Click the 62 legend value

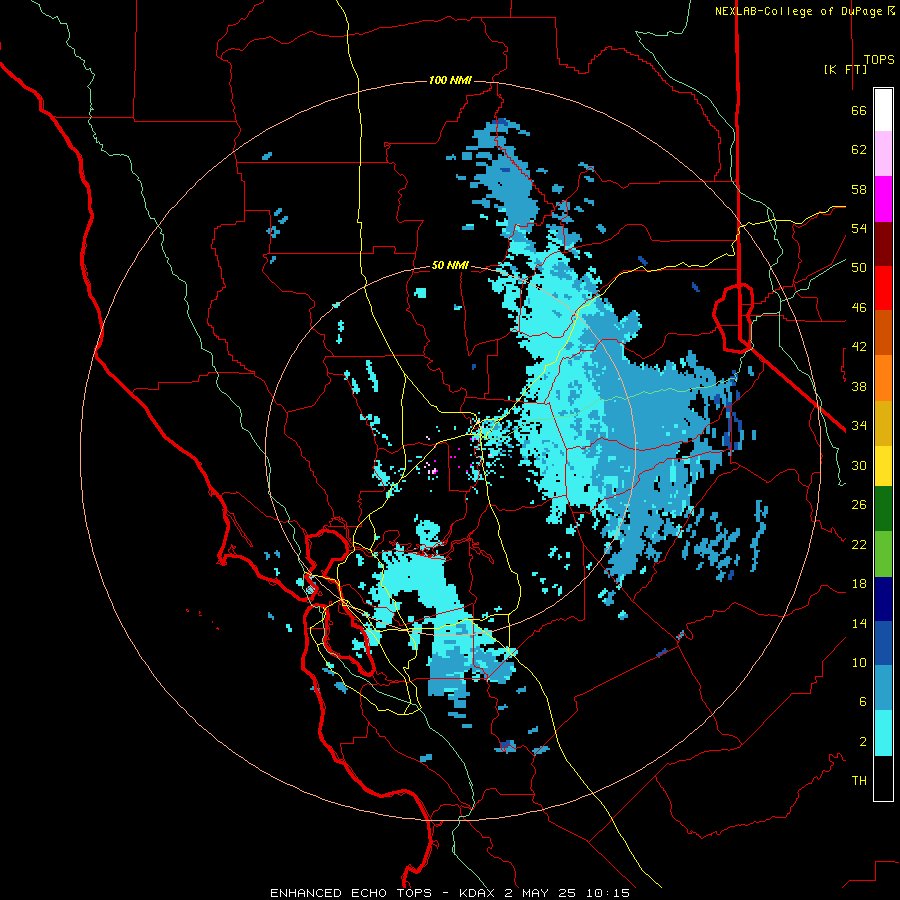[x=859, y=150]
